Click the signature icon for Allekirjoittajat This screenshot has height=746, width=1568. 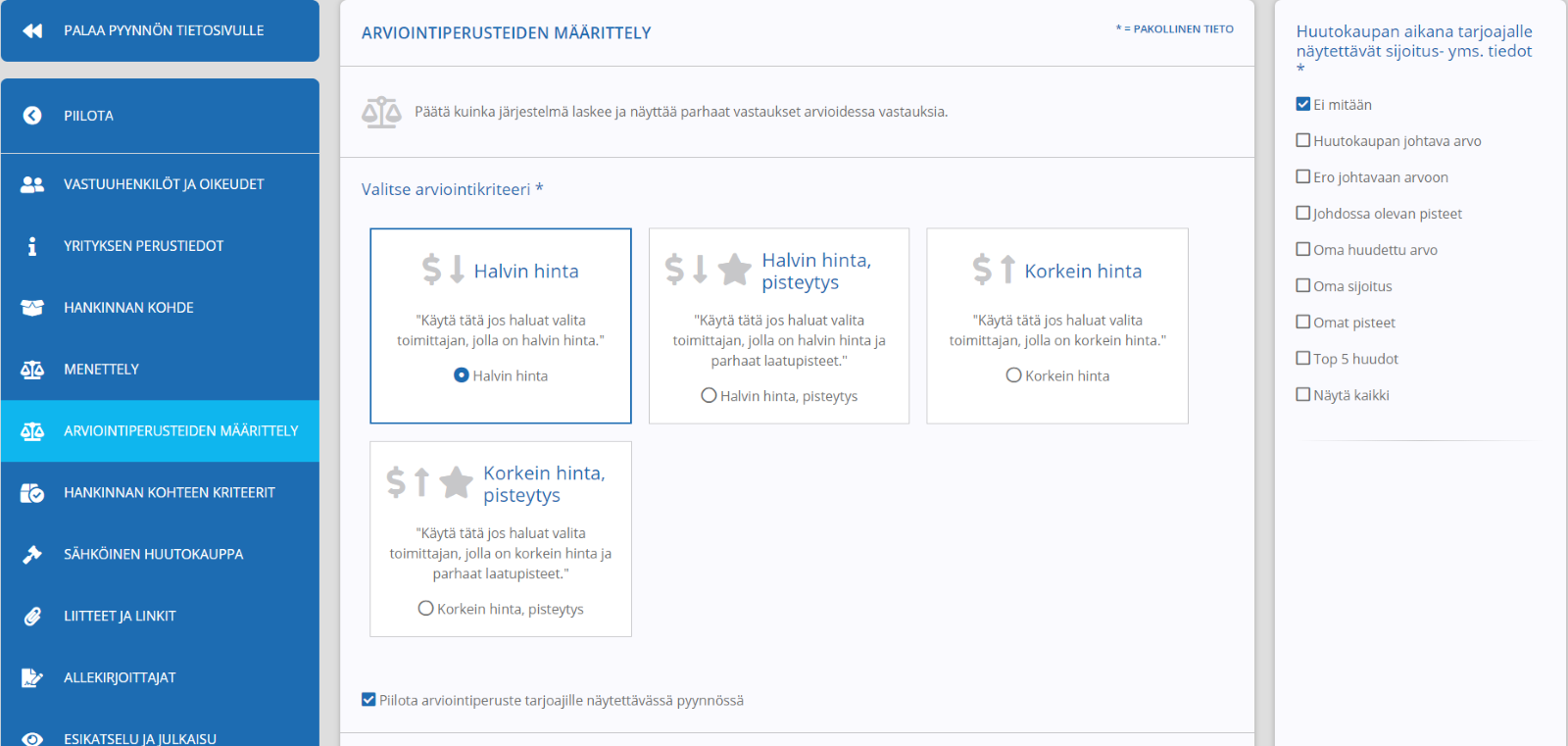tap(32, 678)
